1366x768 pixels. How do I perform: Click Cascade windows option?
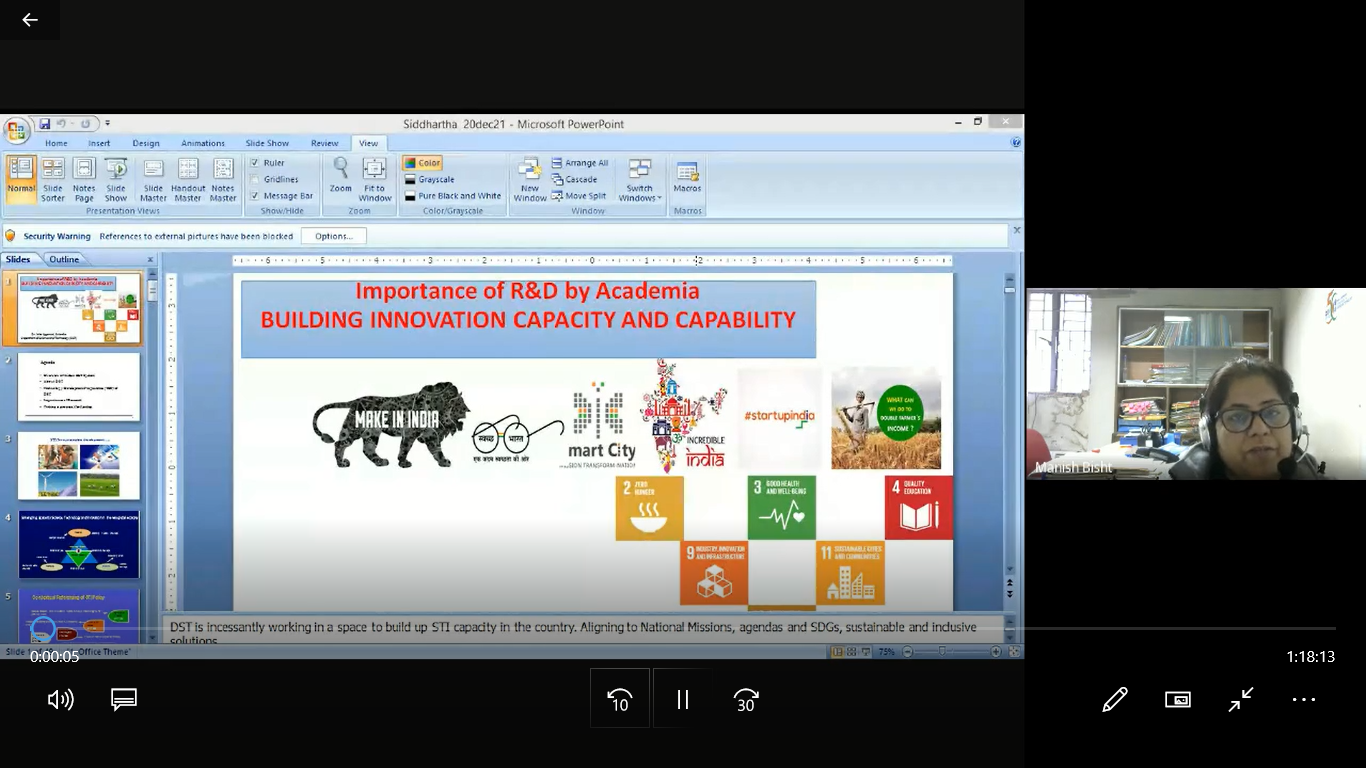[x=574, y=179]
